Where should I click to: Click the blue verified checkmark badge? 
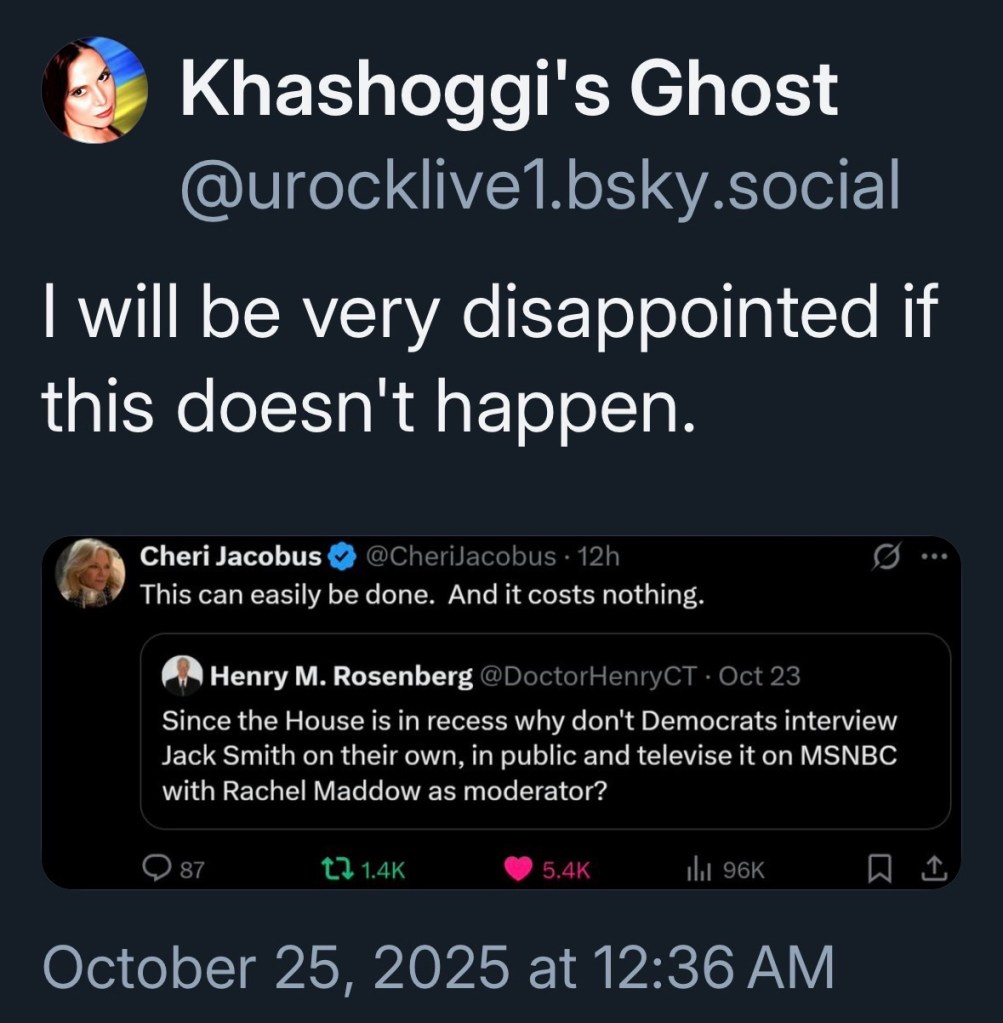[x=343, y=557]
